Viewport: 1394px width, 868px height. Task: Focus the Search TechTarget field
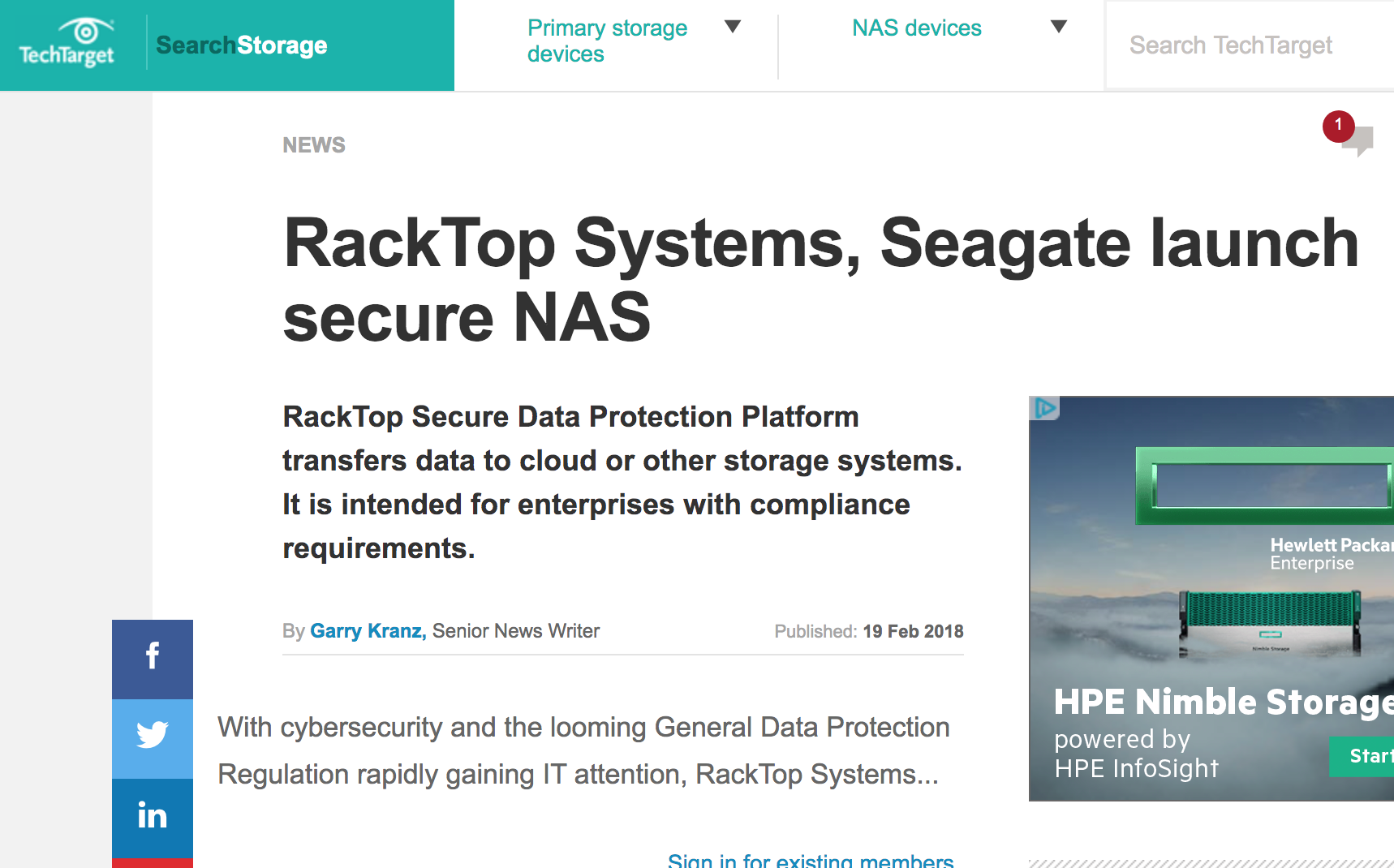coord(1250,45)
